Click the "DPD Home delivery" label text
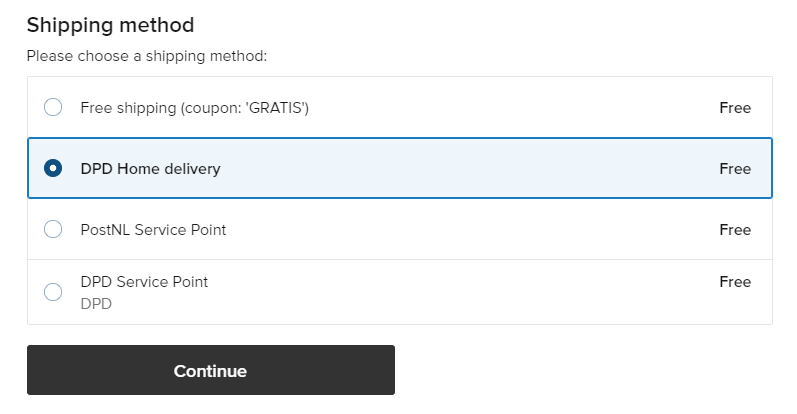797x414 pixels. click(150, 169)
